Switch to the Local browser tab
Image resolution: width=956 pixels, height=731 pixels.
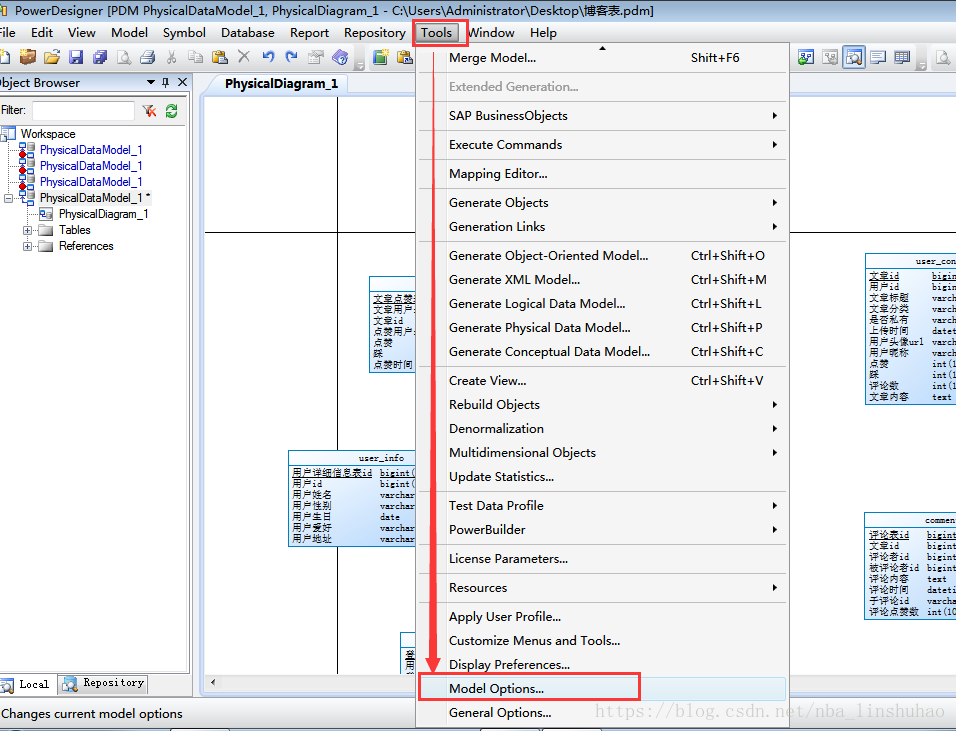[x=26, y=685]
